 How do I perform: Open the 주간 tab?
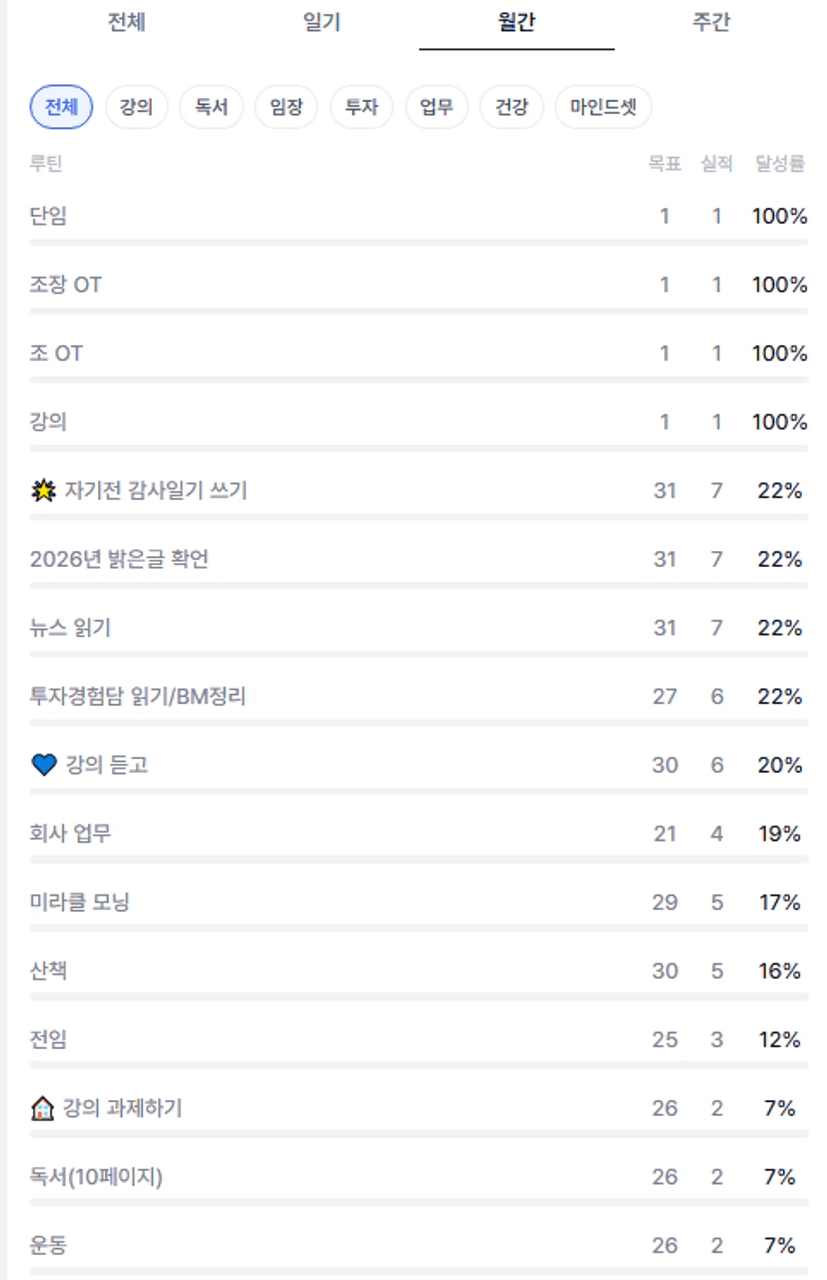coord(711,23)
